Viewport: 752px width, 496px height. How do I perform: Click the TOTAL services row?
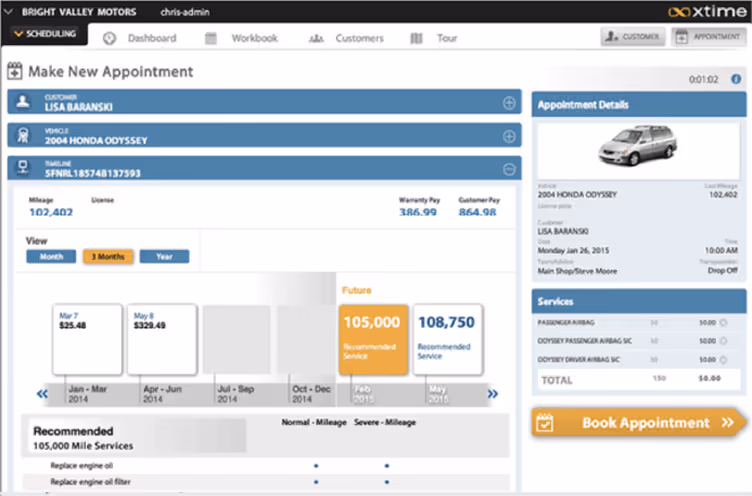tap(638, 380)
